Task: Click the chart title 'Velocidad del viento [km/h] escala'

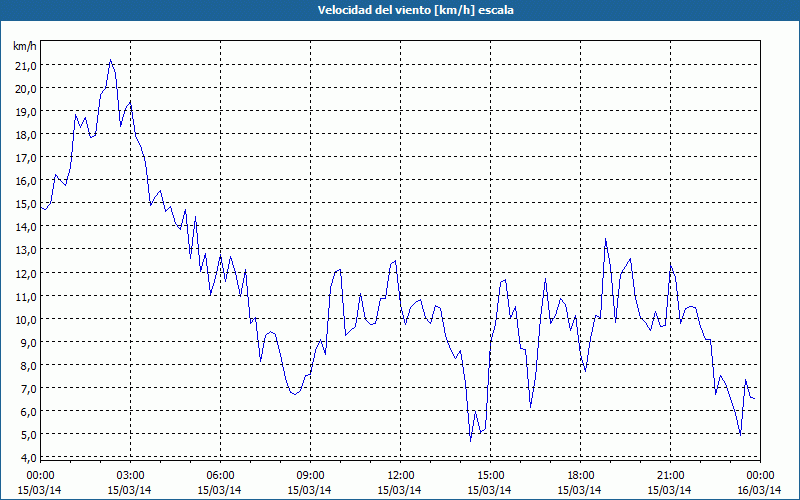Action: coord(415,10)
